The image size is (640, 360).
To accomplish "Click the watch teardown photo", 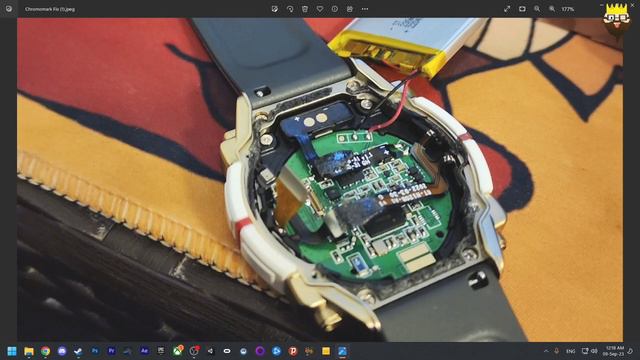I will (x=320, y=180).
